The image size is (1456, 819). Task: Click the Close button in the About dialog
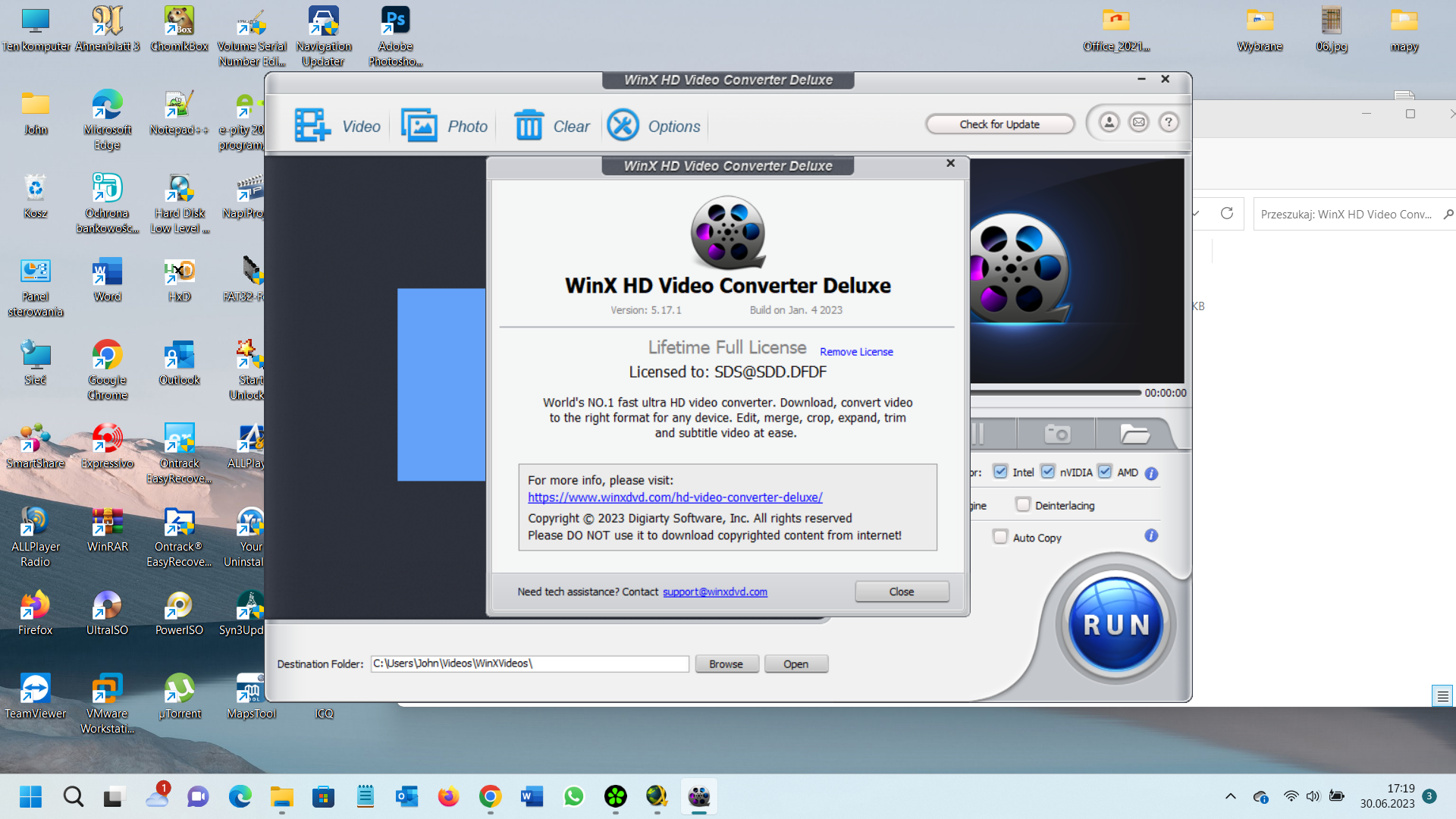pyautogui.click(x=902, y=592)
